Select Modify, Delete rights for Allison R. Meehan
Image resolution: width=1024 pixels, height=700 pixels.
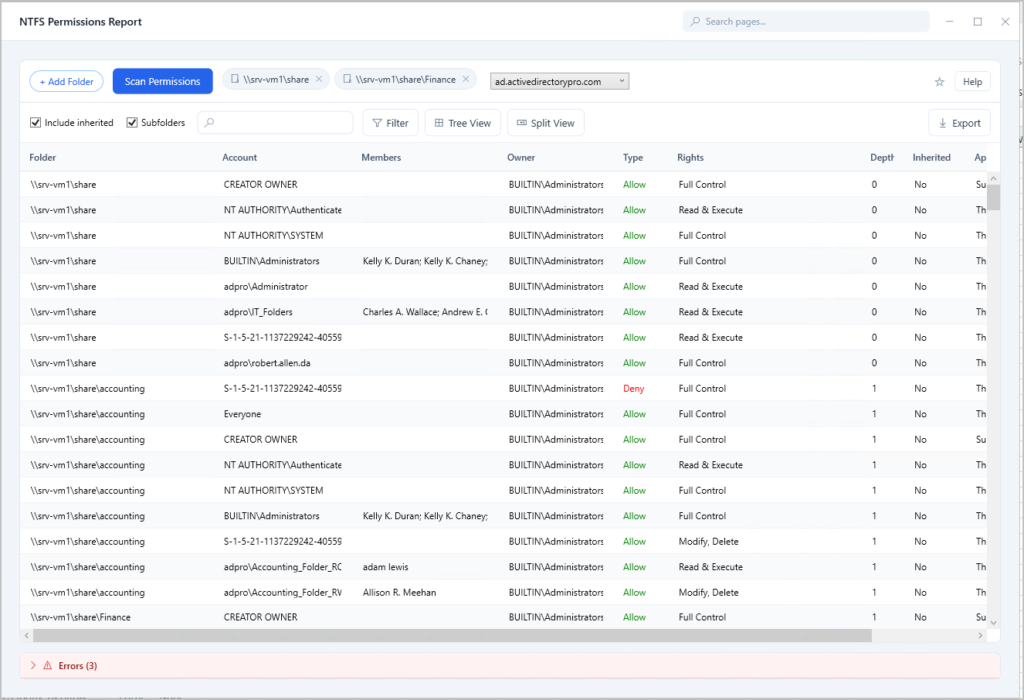tap(709, 592)
